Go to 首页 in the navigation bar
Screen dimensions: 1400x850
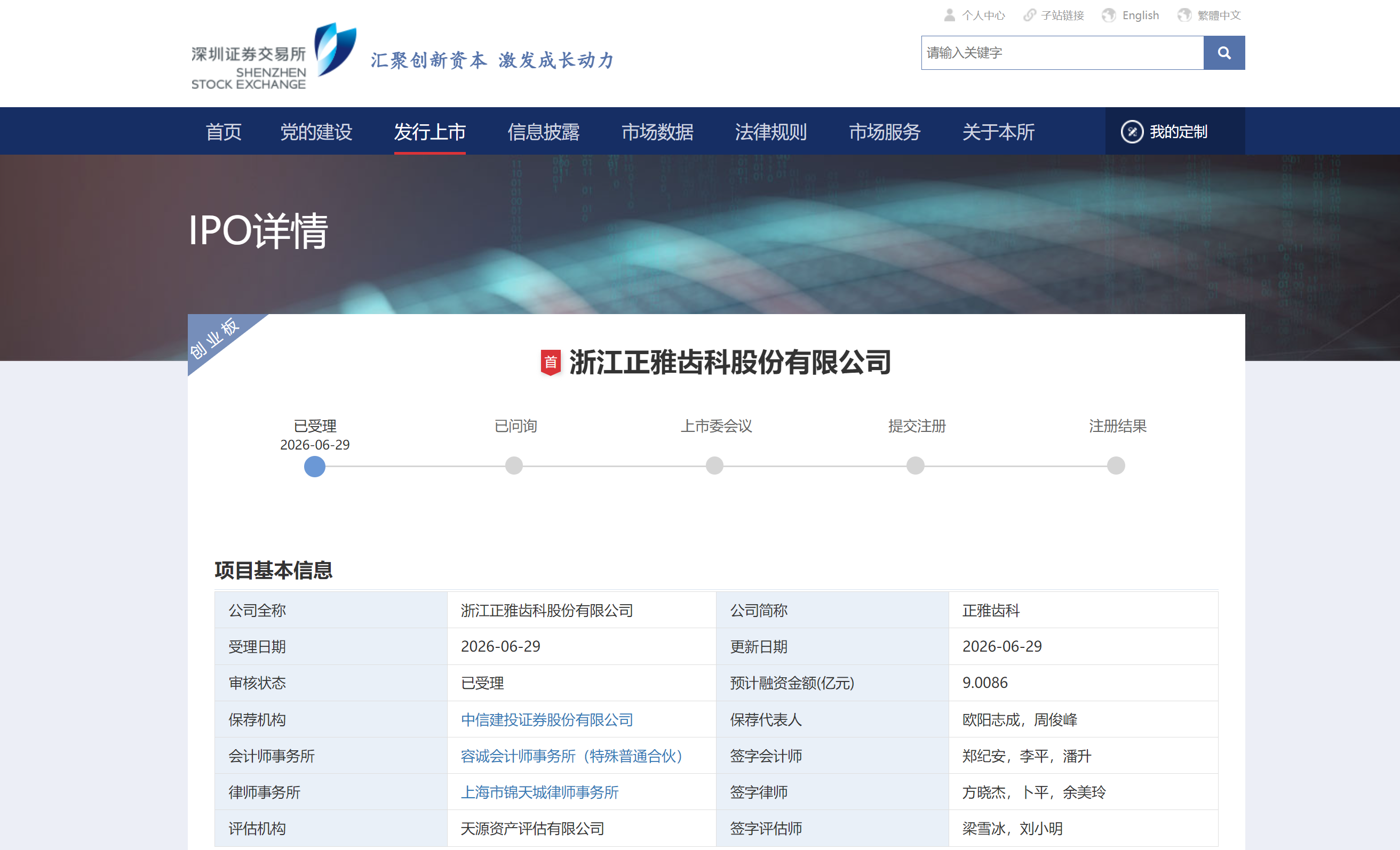click(x=224, y=132)
